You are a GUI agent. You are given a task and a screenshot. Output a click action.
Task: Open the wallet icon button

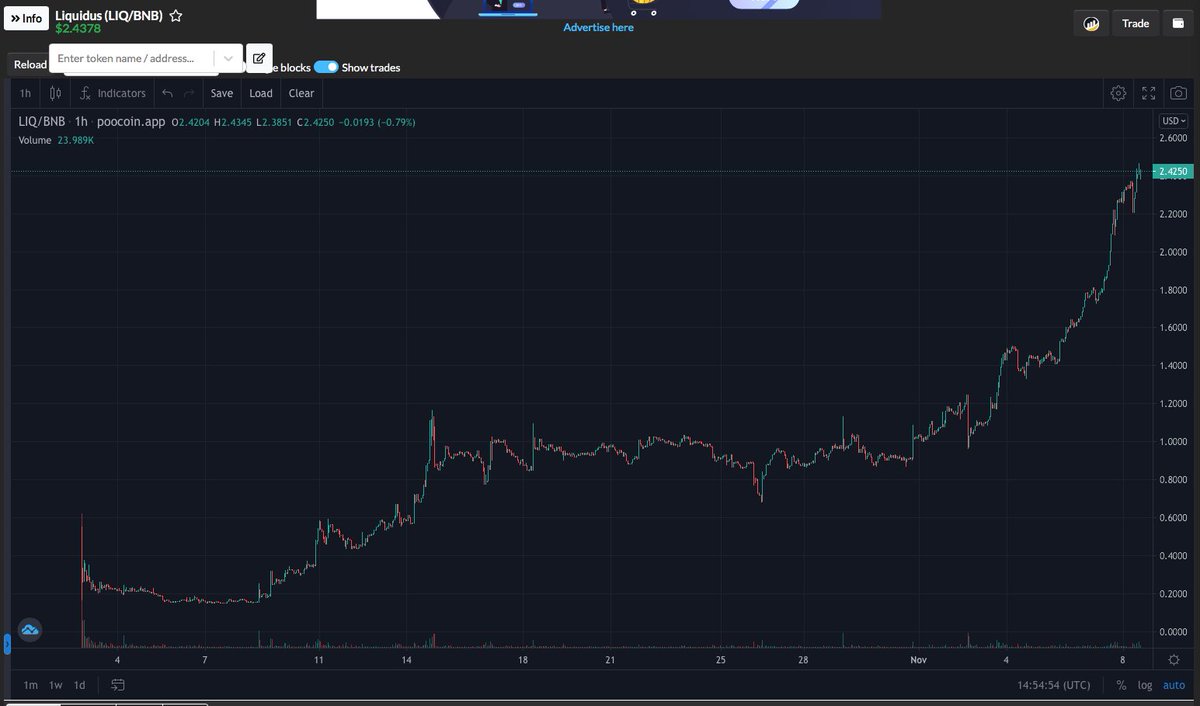pyautogui.click(x=1178, y=23)
